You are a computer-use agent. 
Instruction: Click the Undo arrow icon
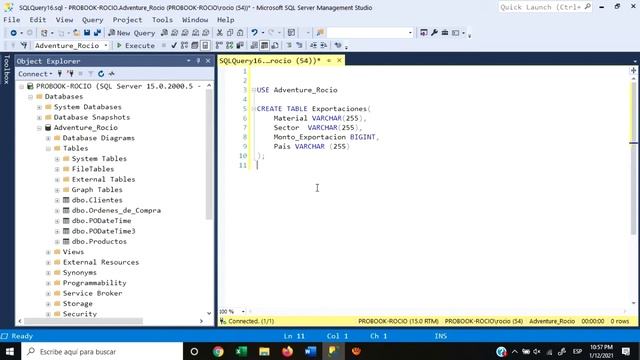click(254, 33)
